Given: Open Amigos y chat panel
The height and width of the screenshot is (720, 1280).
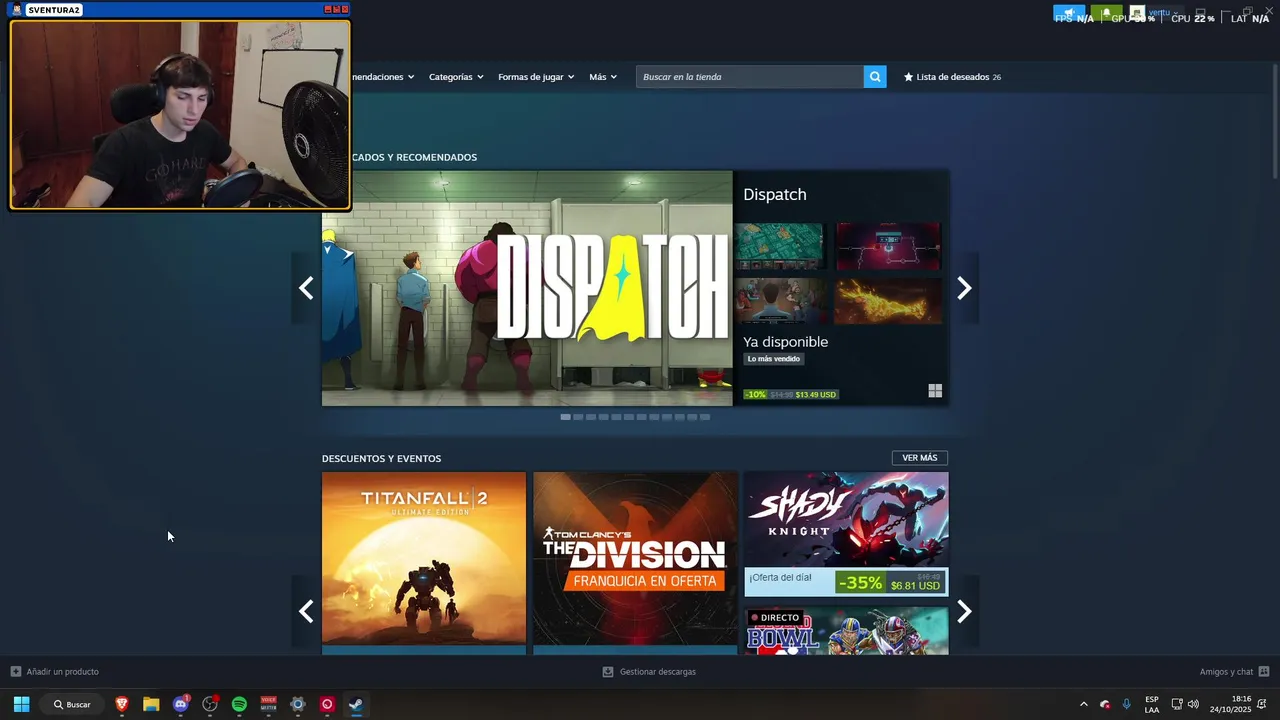Looking at the screenshot, I should click(x=1226, y=672).
